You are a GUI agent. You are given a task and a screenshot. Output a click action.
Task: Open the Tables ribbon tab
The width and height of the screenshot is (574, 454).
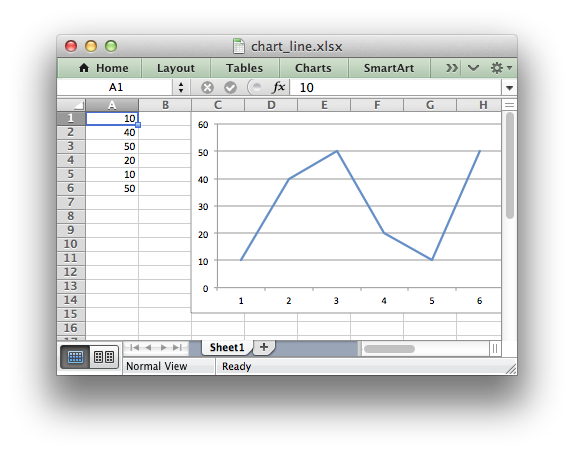click(x=245, y=68)
